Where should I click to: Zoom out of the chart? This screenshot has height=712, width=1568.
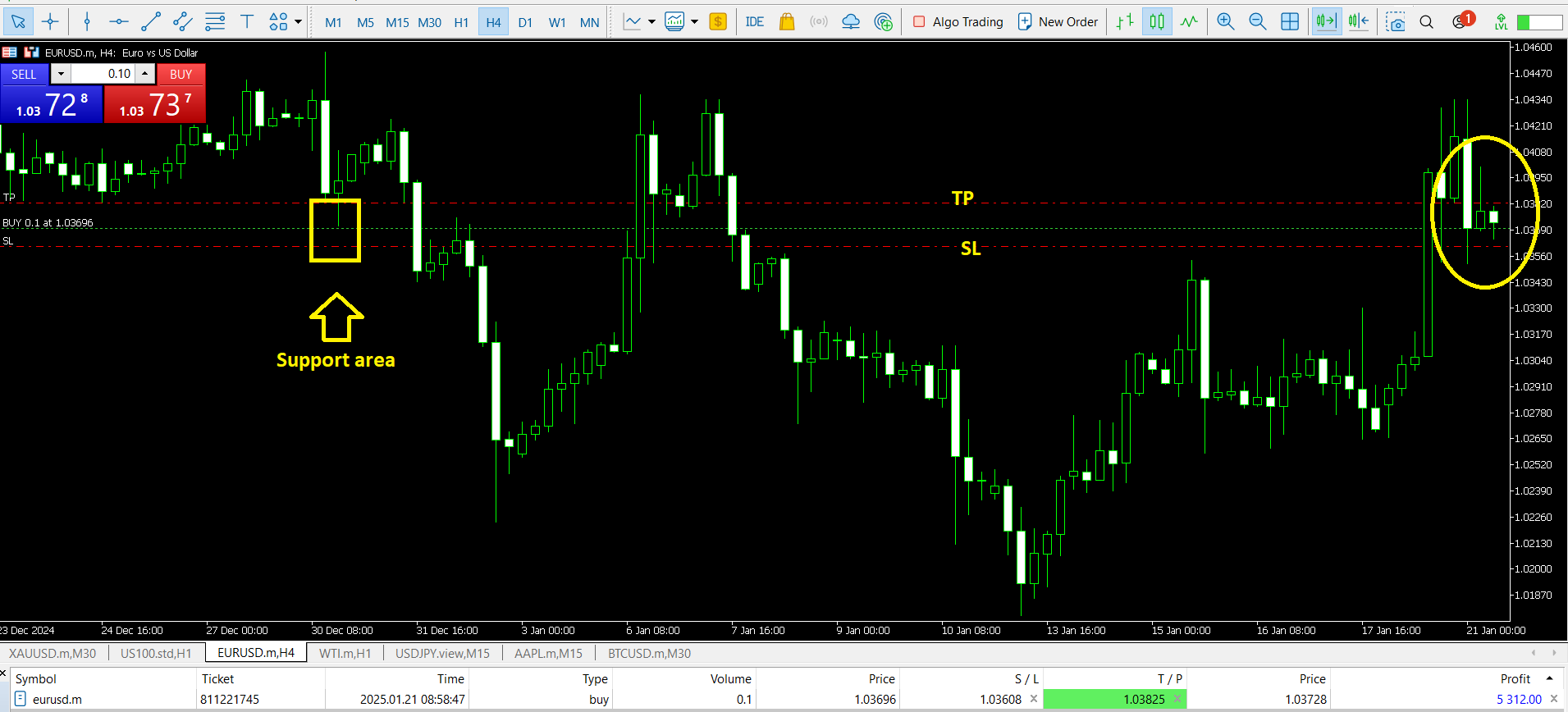pyautogui.click(x=1257, y=22)
